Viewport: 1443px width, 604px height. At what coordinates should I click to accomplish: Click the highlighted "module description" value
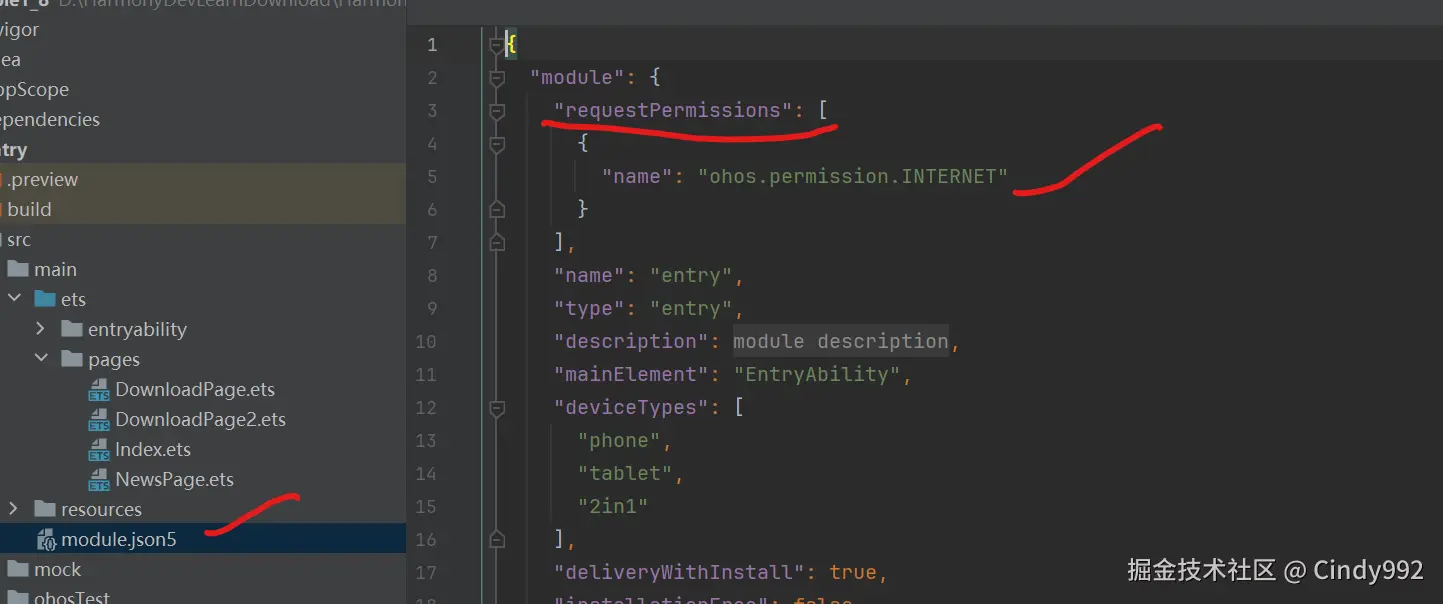click(x=841, y=342)
